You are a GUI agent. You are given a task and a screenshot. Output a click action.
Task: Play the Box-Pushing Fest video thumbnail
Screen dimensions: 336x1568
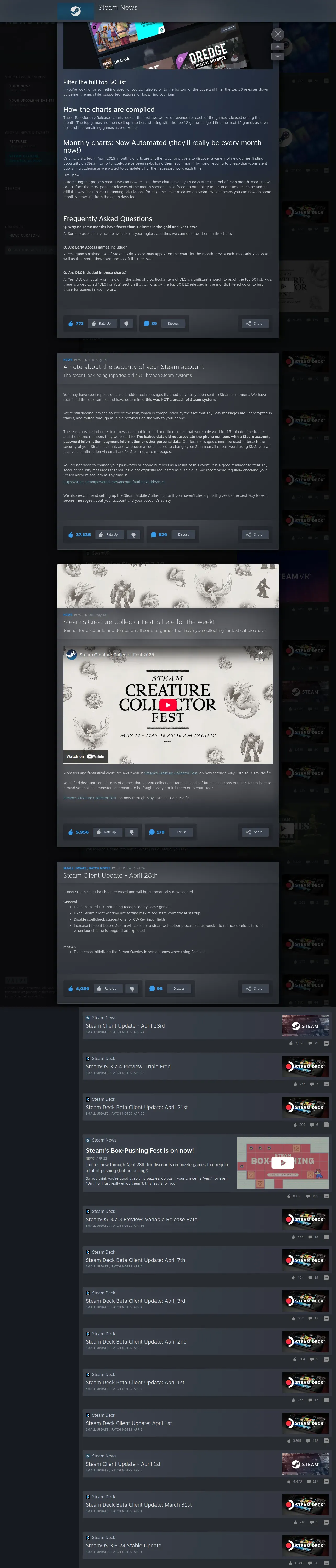(283, 1162)
